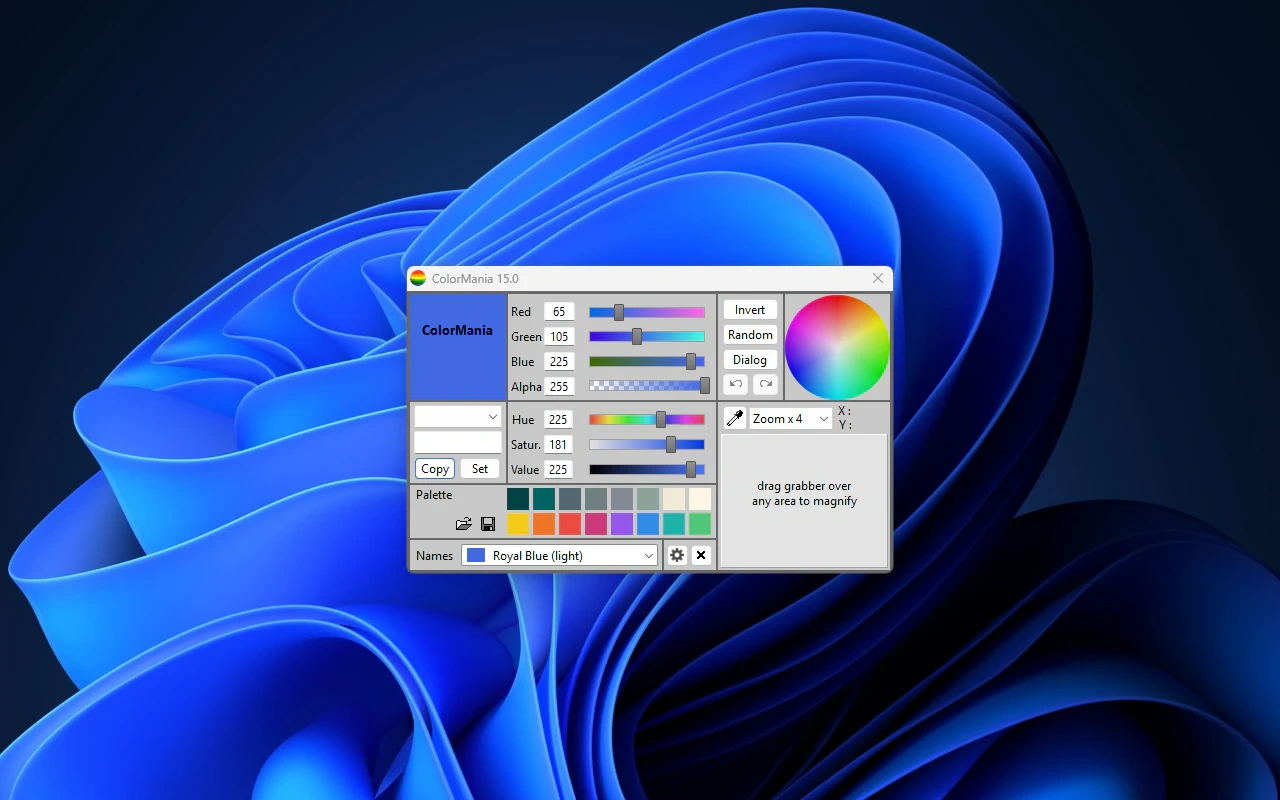The width and height of the screenshot is (1280, 800).
Task: Pick a color from the color wheel
Action: [837, 347]
